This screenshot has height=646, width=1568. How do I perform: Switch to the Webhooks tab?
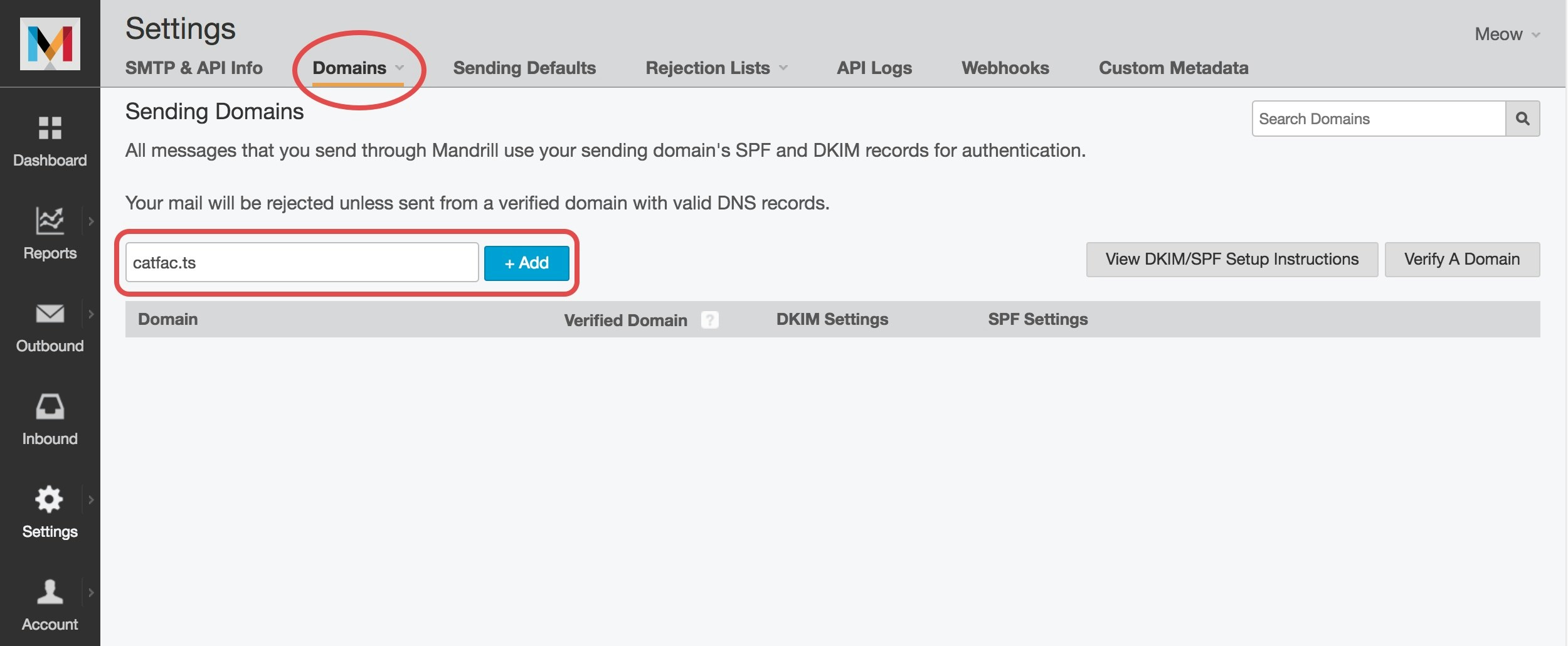point(1005,68)
